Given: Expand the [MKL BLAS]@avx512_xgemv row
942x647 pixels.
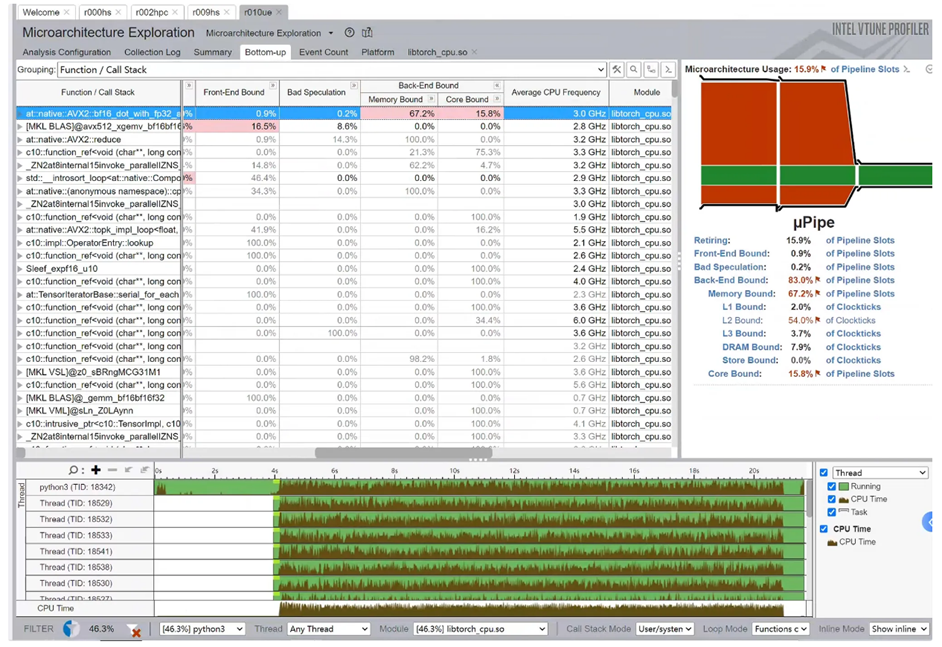Looking at the screenshot, I should pyautogui.click(x=20, y=127).
